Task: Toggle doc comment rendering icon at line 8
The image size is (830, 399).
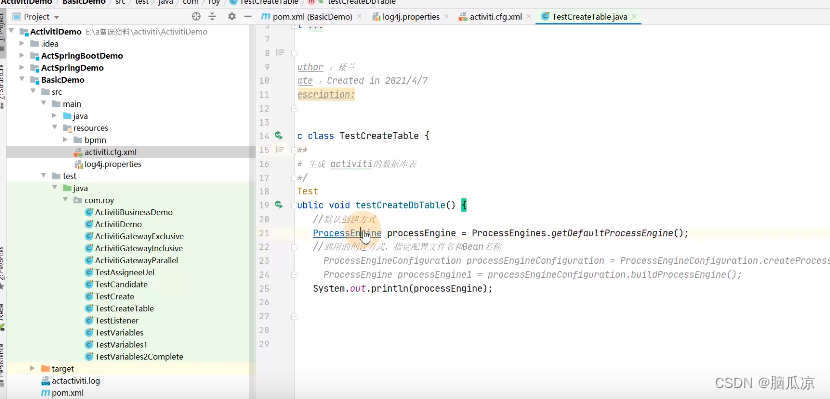Action: [280, 52]
